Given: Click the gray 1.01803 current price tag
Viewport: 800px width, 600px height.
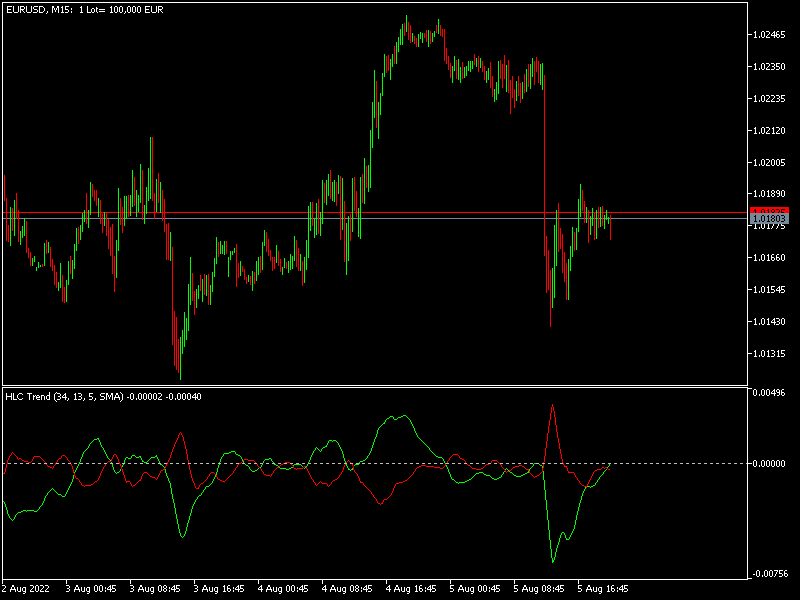Looking at the screenshot, I should [769, 219].
